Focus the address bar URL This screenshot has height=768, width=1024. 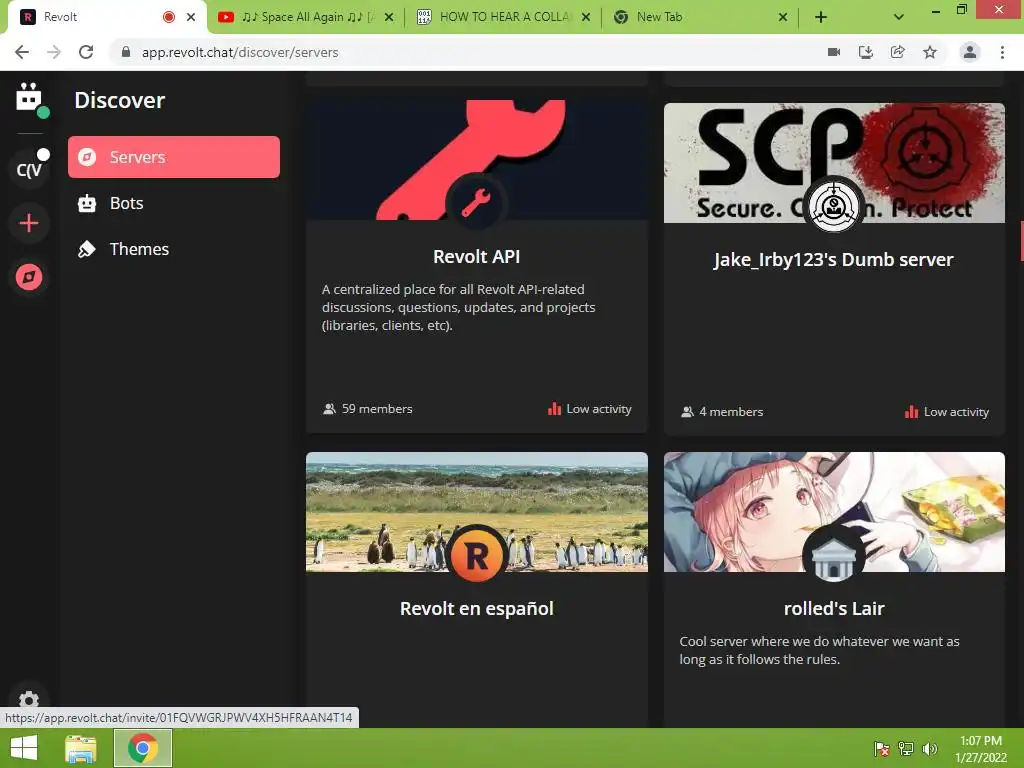click(240, 52)
